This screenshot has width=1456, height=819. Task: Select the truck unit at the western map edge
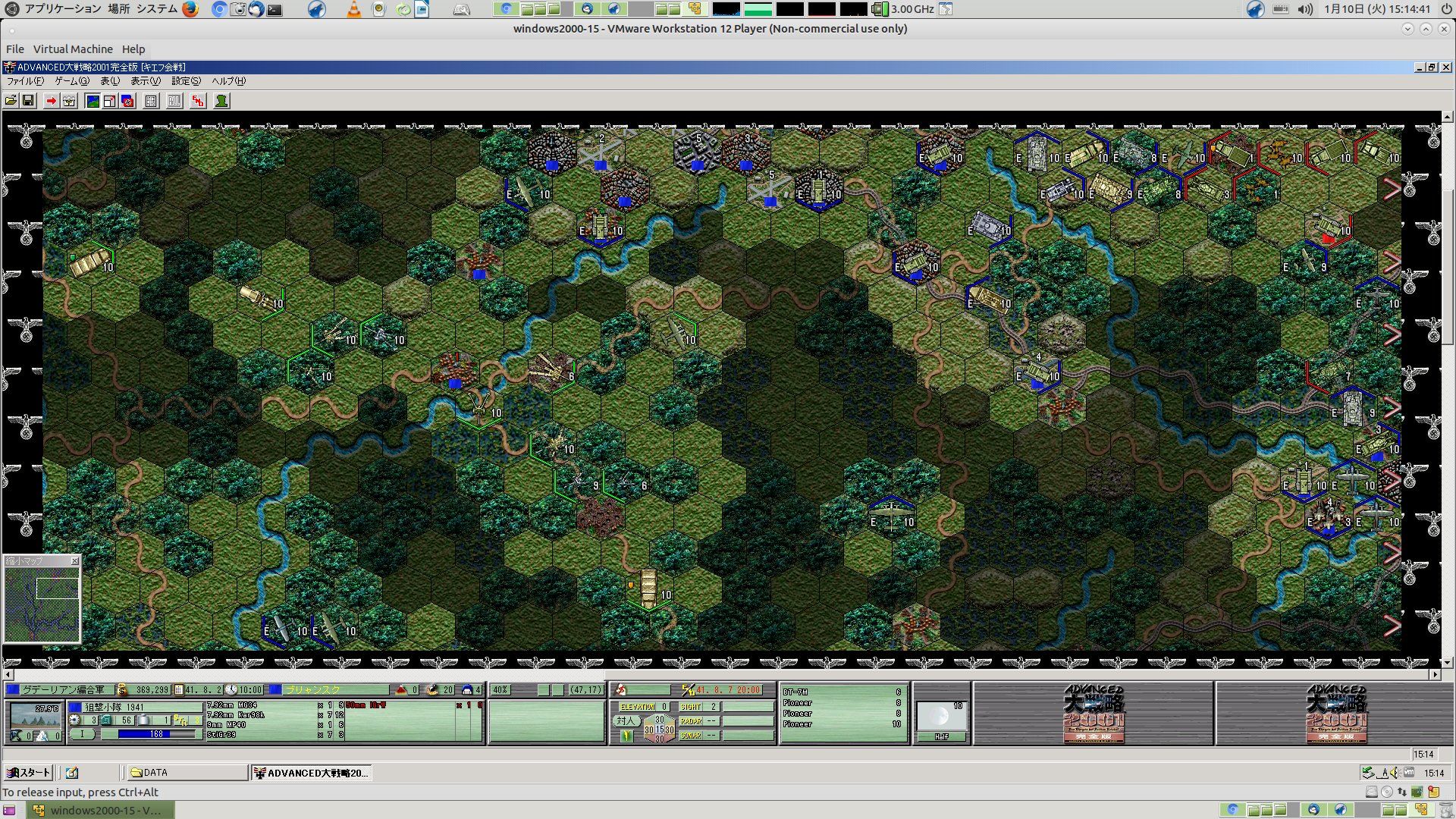(90, 262)
